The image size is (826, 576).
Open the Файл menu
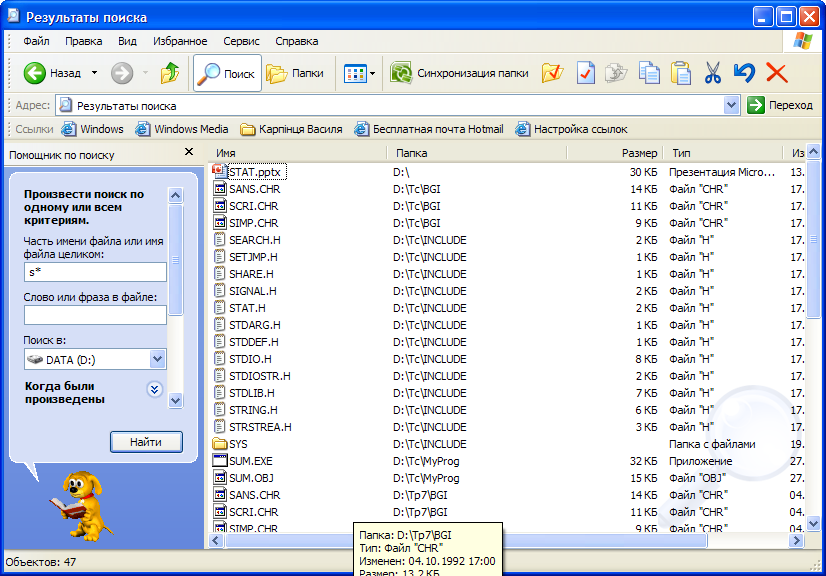tap(36, 41)
